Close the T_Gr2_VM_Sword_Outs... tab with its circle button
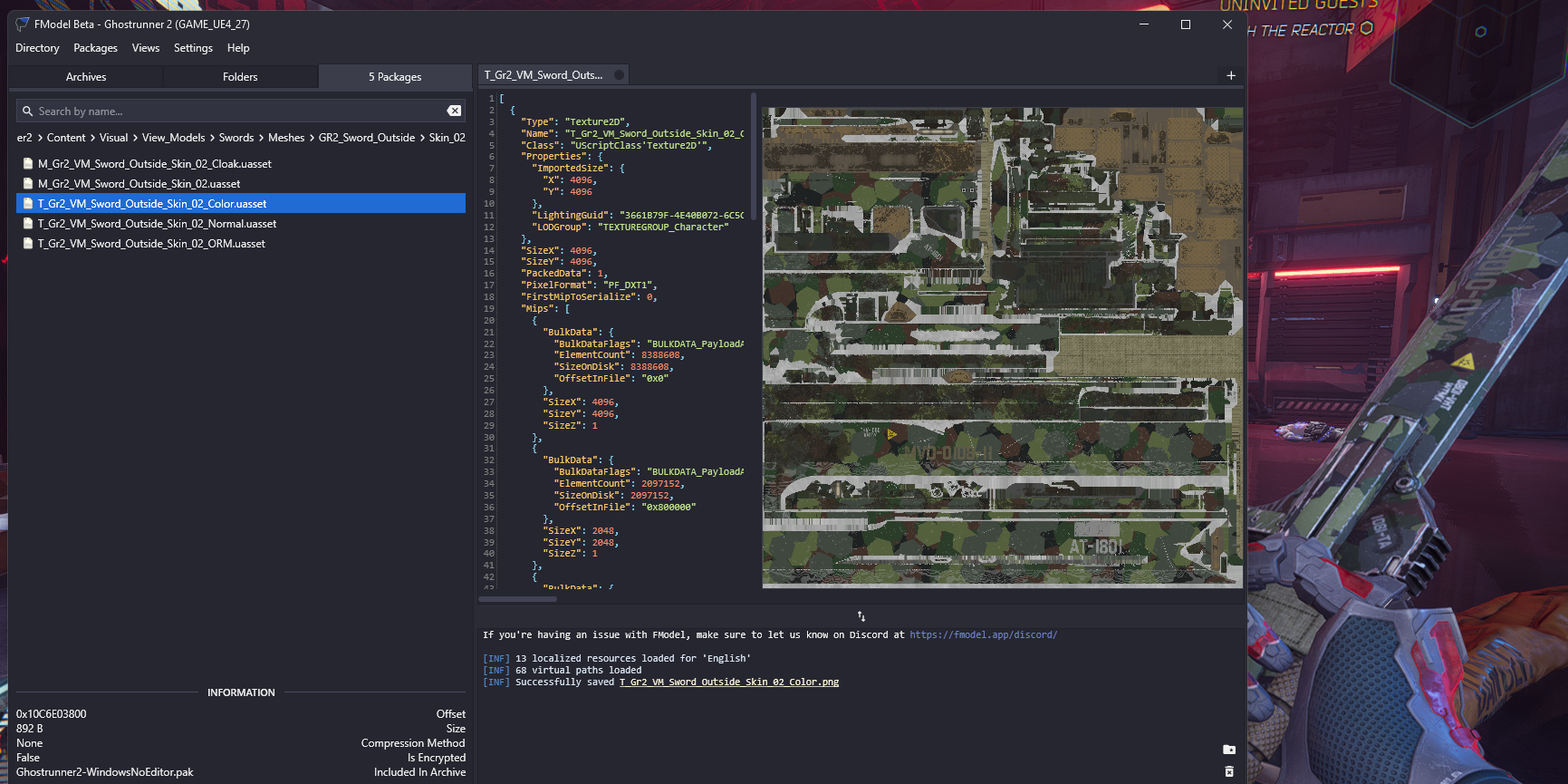The width and height of the screenshot is (1568, 784). [x=620, y=75]
